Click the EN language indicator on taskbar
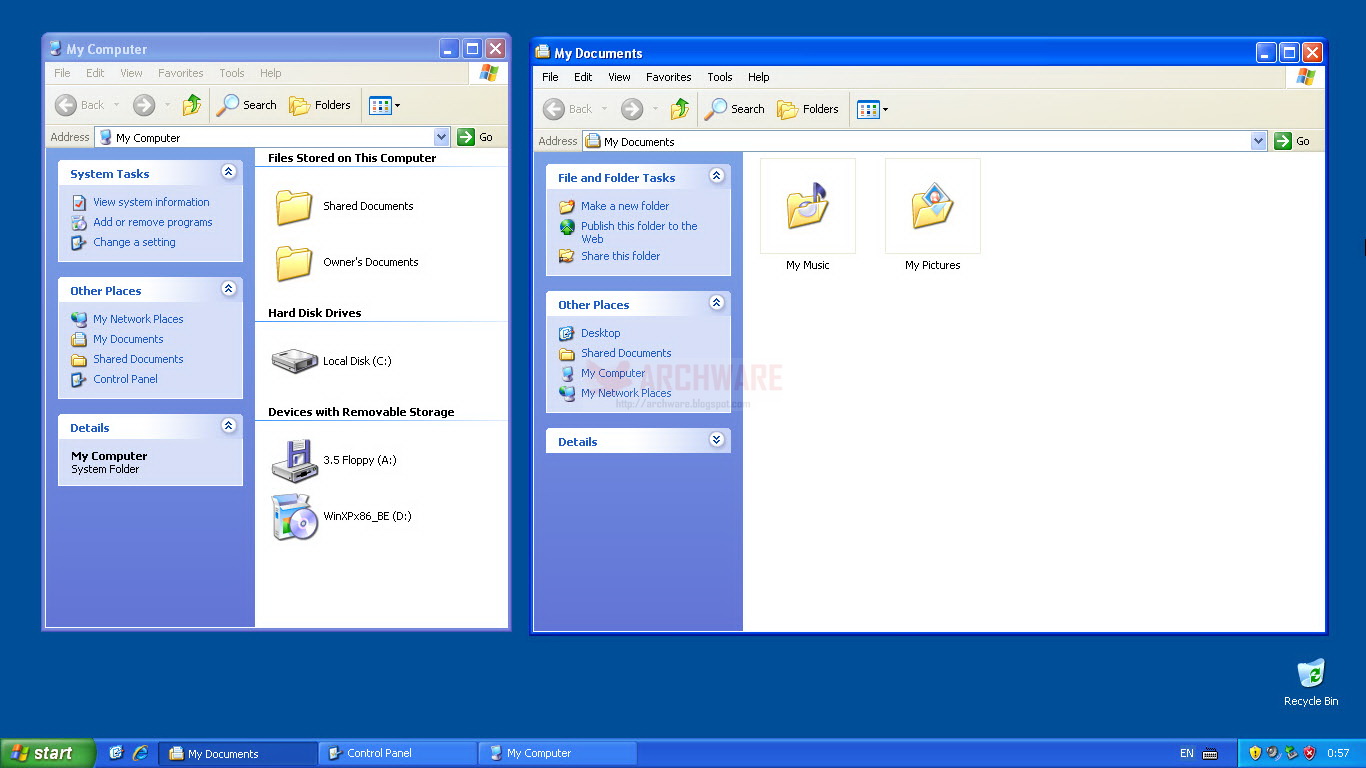This screenshot has height=768, width=1366. pos(1187,753)
